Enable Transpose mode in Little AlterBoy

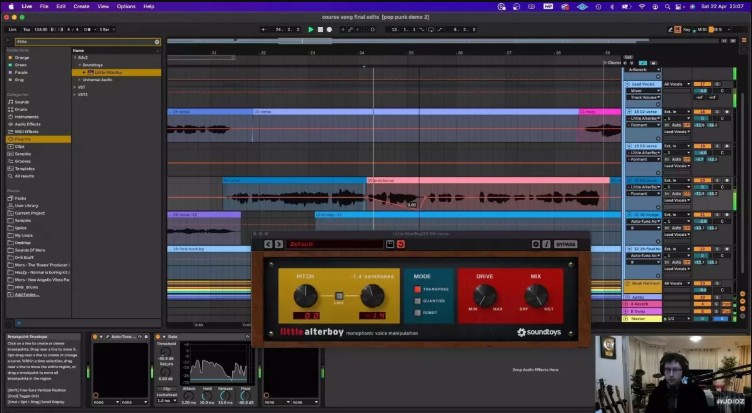pos(417,289)
